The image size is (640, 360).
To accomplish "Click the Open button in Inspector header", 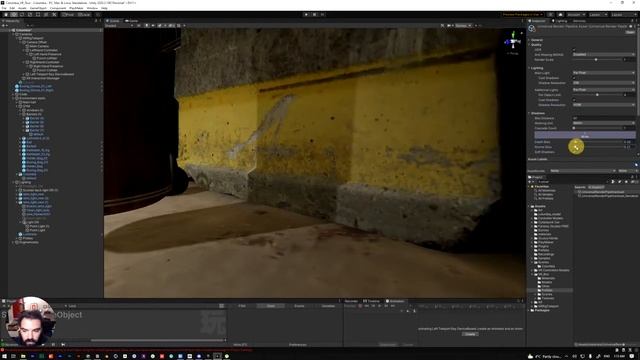I will point(630,32).
